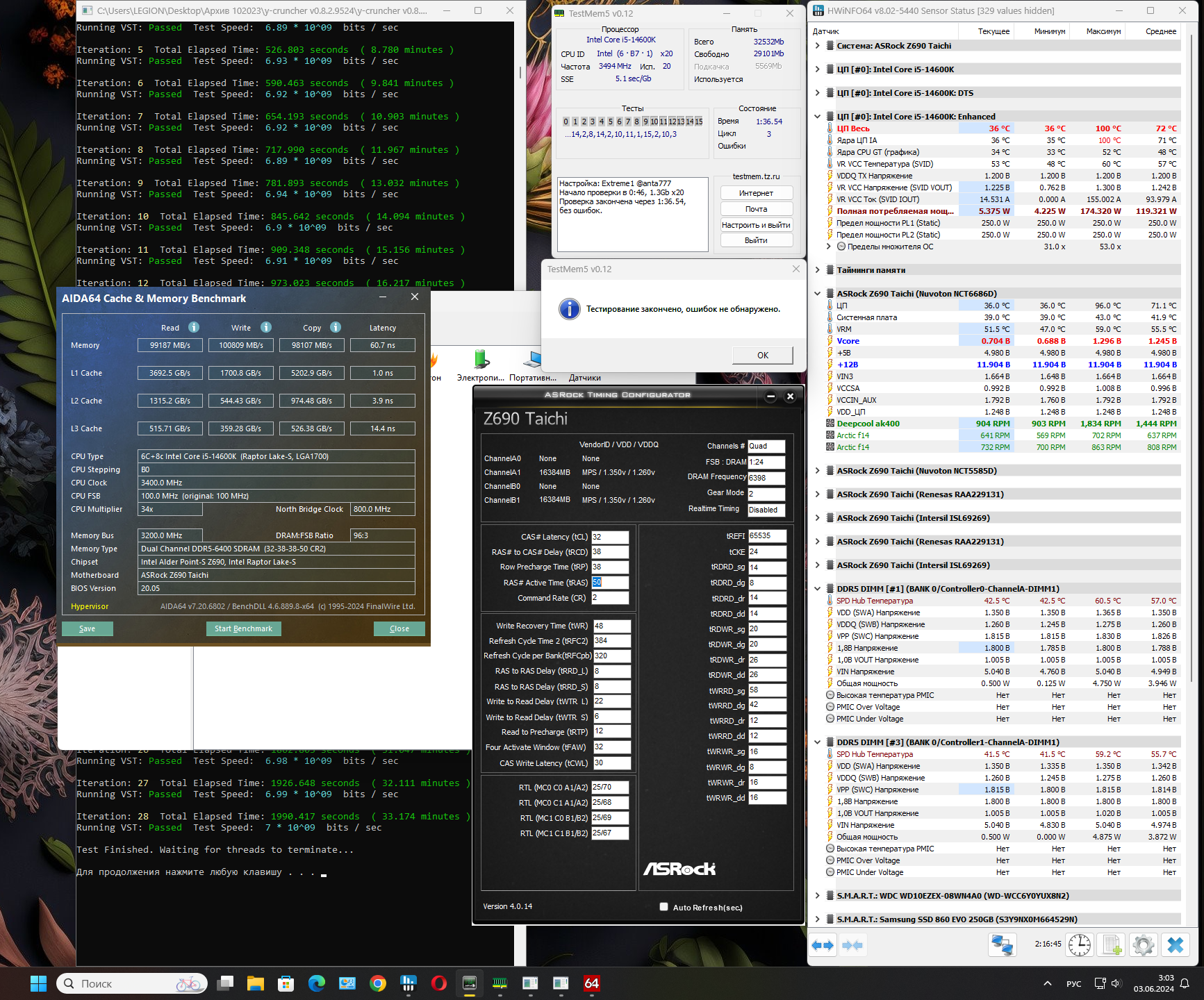
Task: Click the РУС language indicator in taskbar
Action: (1073, 983)
